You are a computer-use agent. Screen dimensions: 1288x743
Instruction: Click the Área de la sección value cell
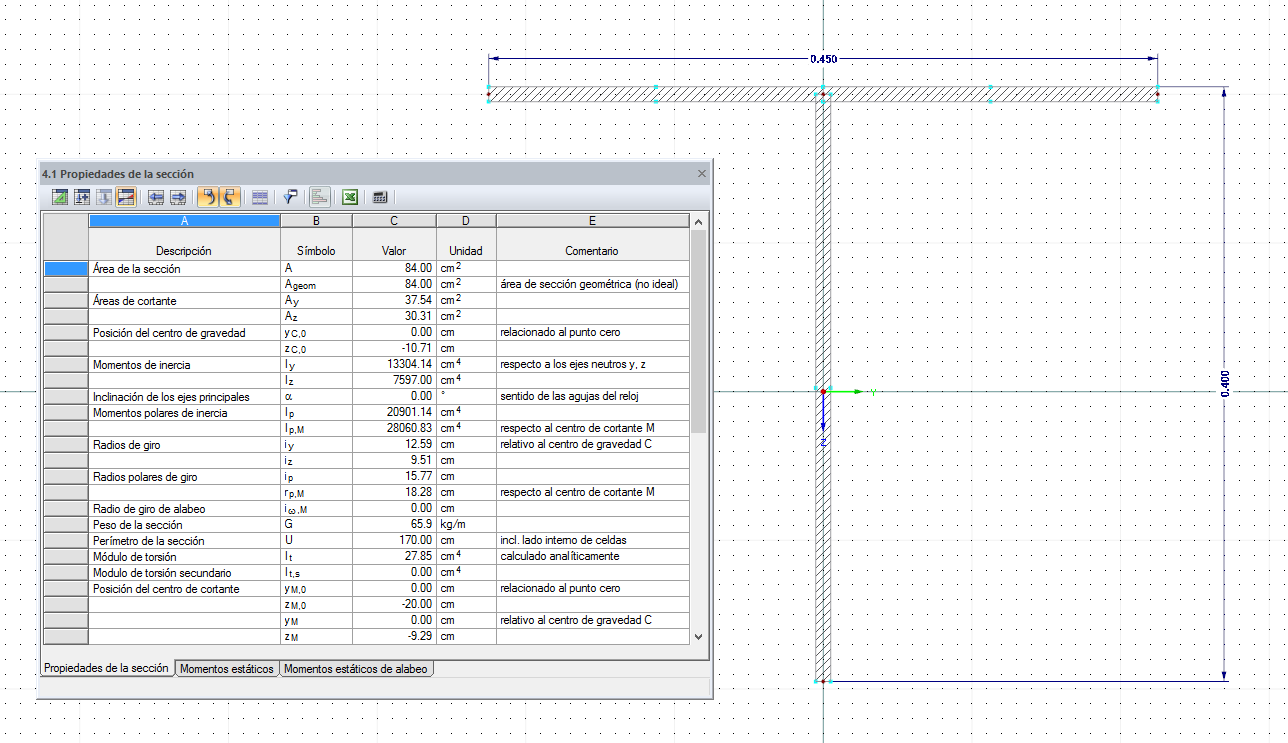(394, 268)
